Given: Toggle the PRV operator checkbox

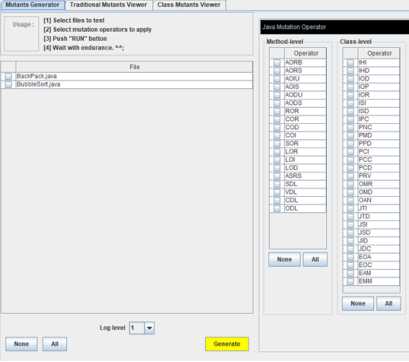Looking at the screenshot, I should 350,176.
